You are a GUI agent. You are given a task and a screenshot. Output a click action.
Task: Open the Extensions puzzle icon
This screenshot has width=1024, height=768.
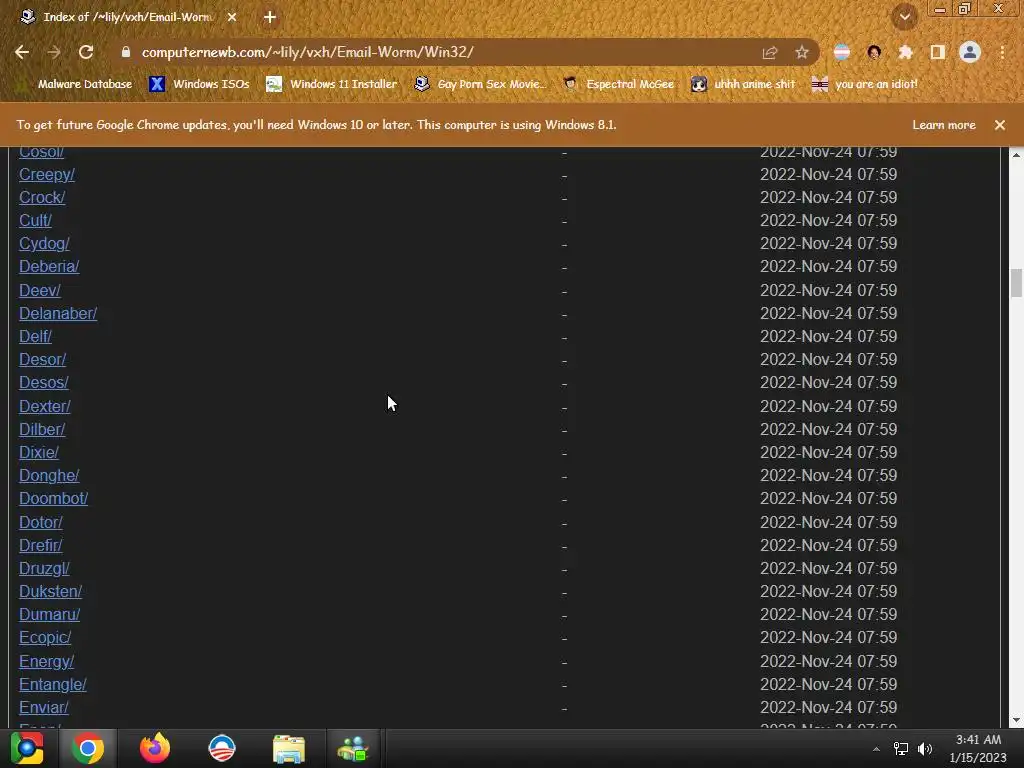[906, 52]
